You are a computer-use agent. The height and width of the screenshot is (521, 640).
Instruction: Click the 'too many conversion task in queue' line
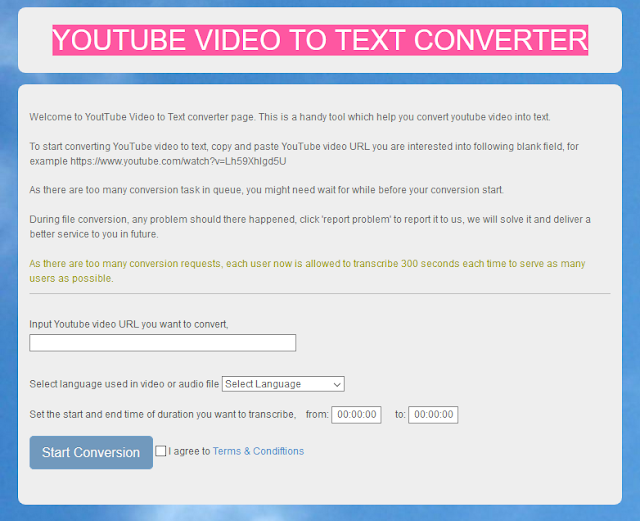[x=267, y=190]
